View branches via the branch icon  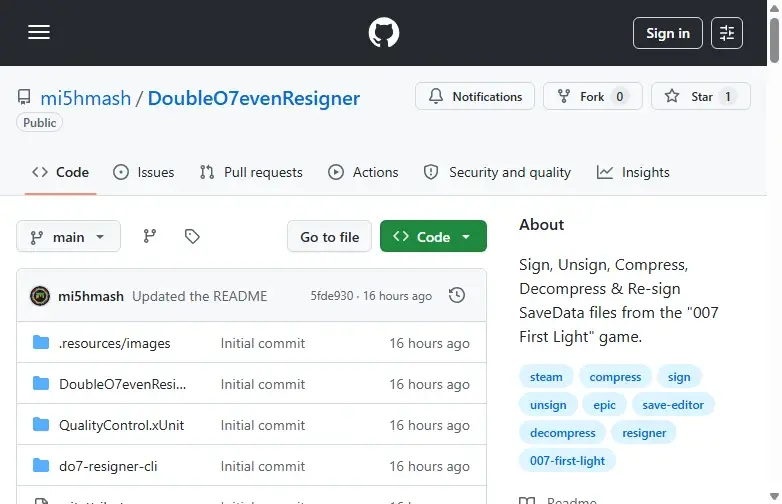click(x=150, y=236)
